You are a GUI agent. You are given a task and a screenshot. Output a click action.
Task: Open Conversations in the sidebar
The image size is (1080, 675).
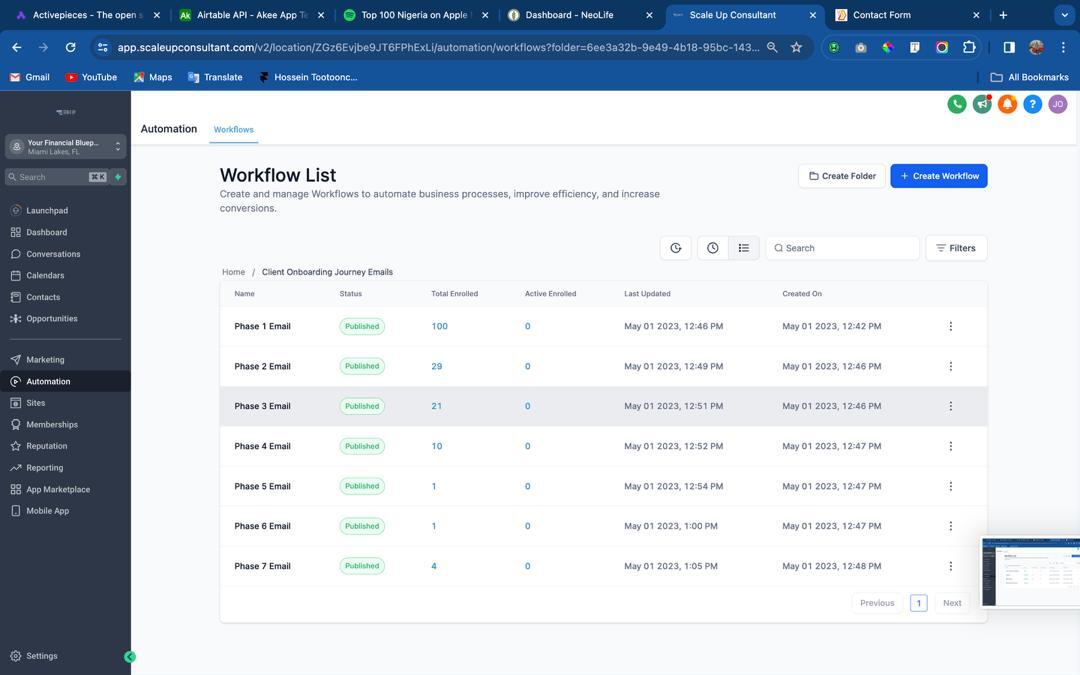click(x=53, y=254)
